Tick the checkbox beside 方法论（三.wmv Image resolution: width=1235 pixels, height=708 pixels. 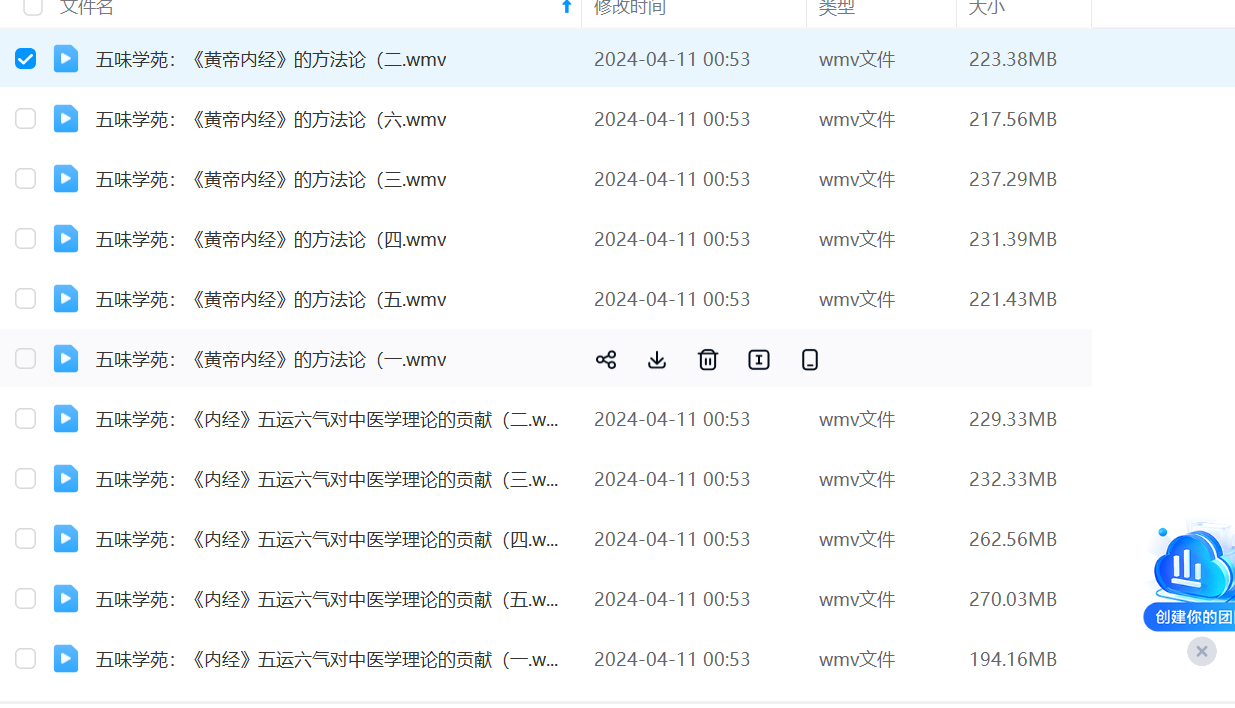coord(26,179)
